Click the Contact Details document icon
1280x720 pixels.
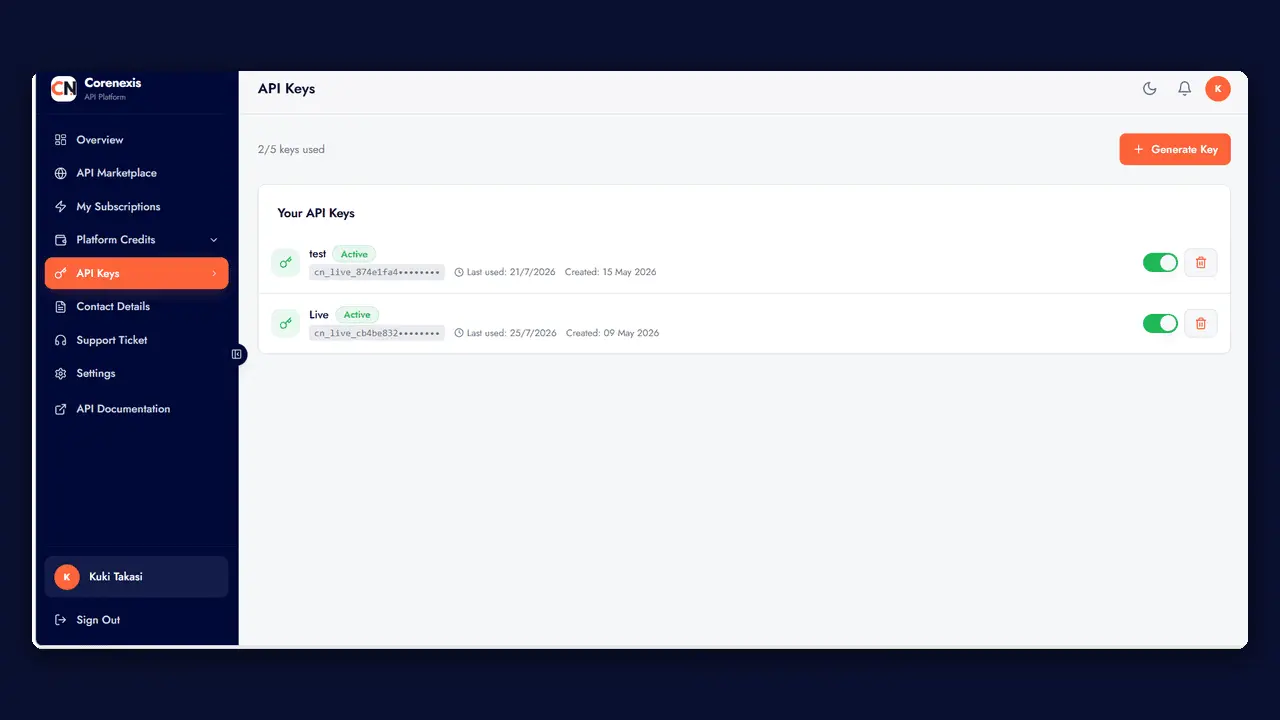pyautogui.click(x=61, y=307)
